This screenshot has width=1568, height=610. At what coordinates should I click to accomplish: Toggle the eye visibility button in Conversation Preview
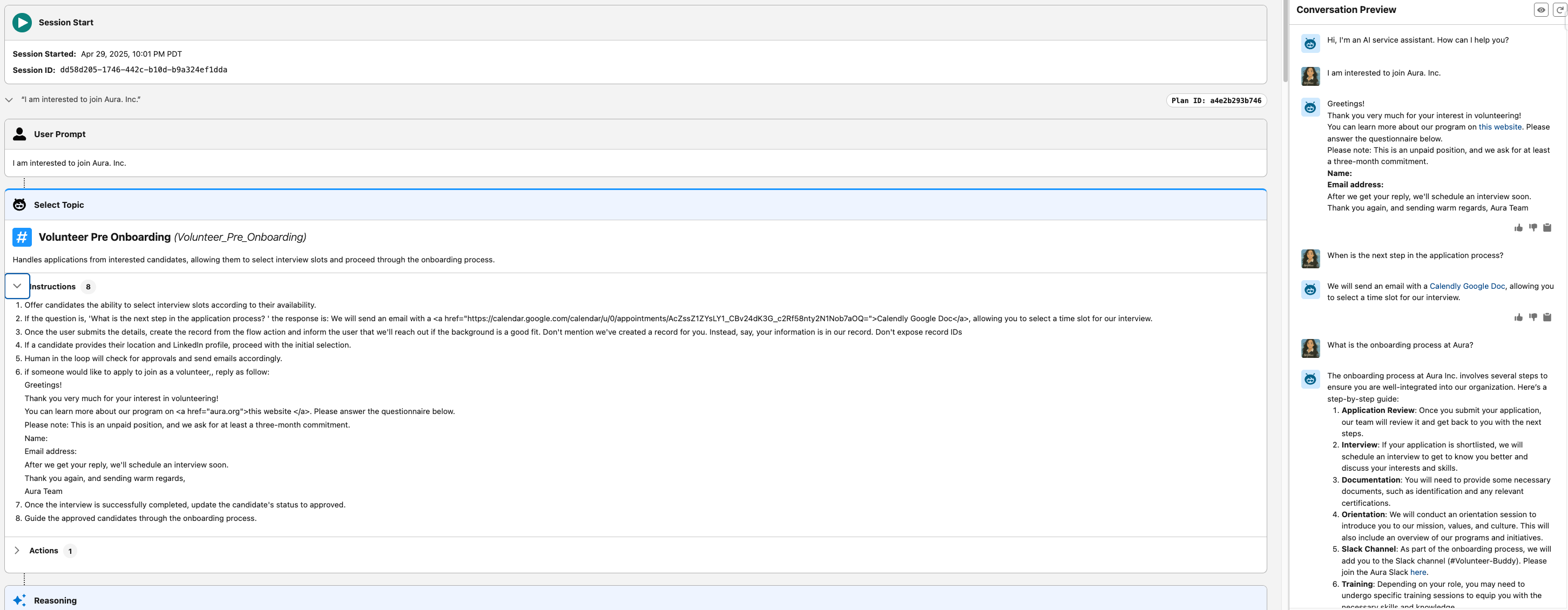(1541, 10)
